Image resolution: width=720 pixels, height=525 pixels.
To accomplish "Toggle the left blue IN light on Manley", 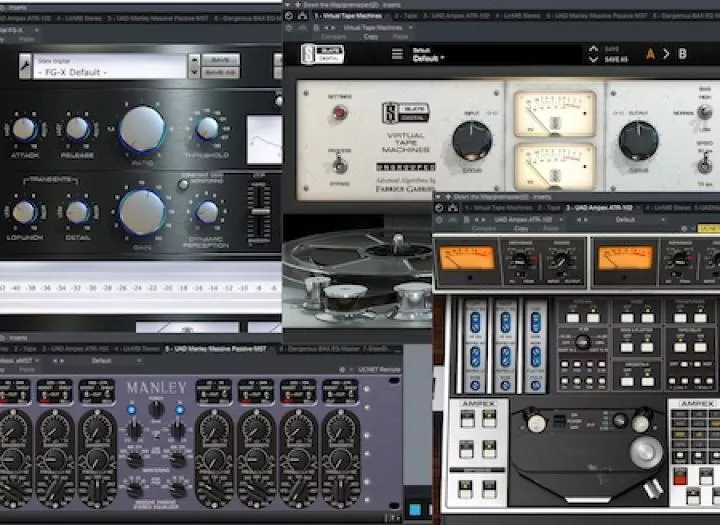I will click(x=131, y=410).
